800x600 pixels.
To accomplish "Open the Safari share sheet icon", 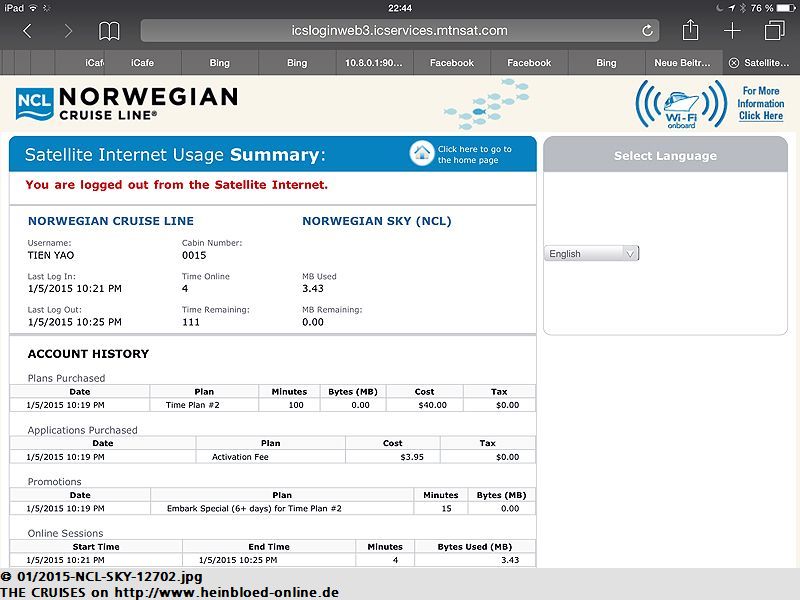I will point(690,30).
